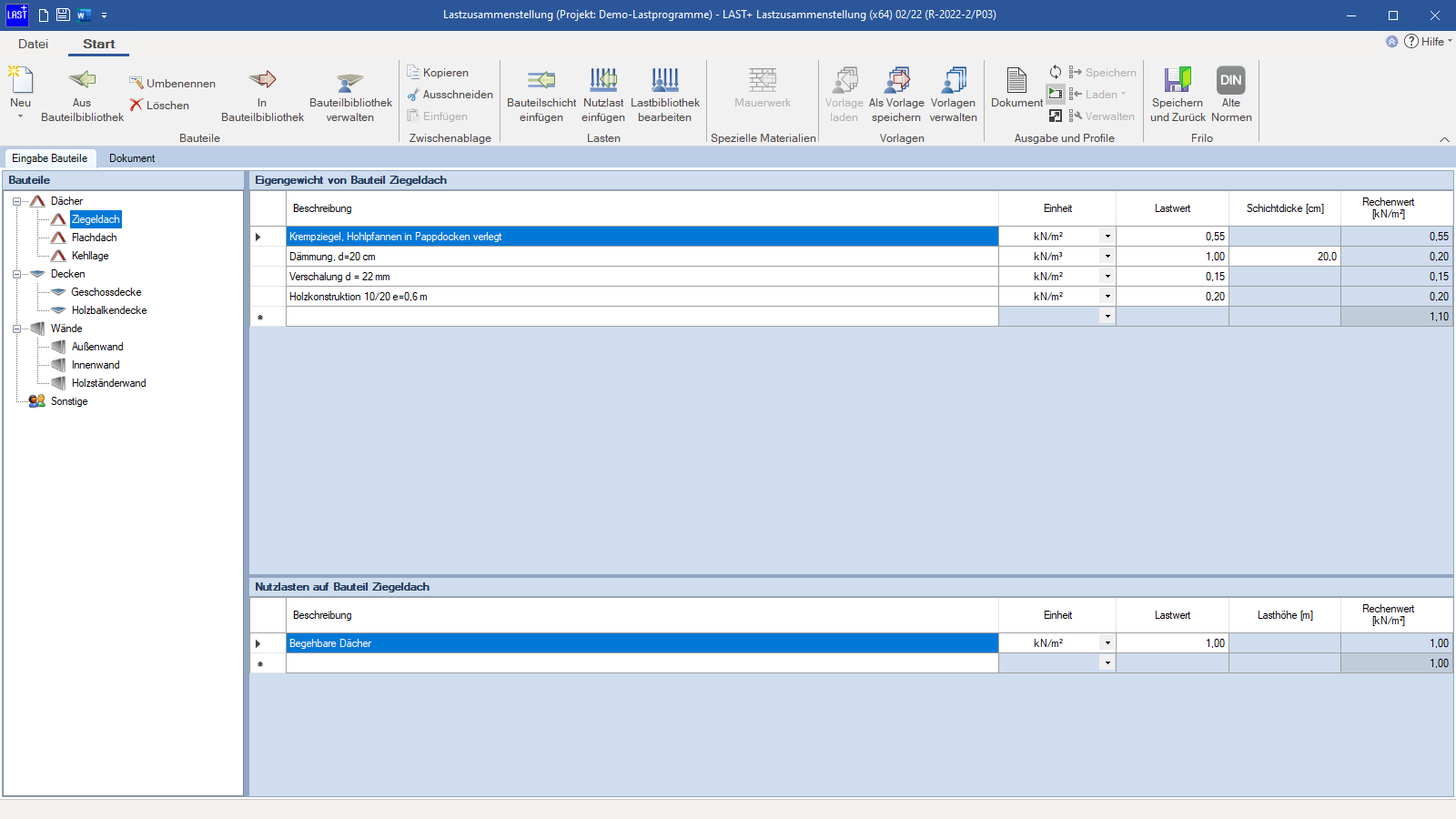Viewport: 1456px width, 819px height.
Task: Open Vorlagen verwalten
Action: point(953,95)
